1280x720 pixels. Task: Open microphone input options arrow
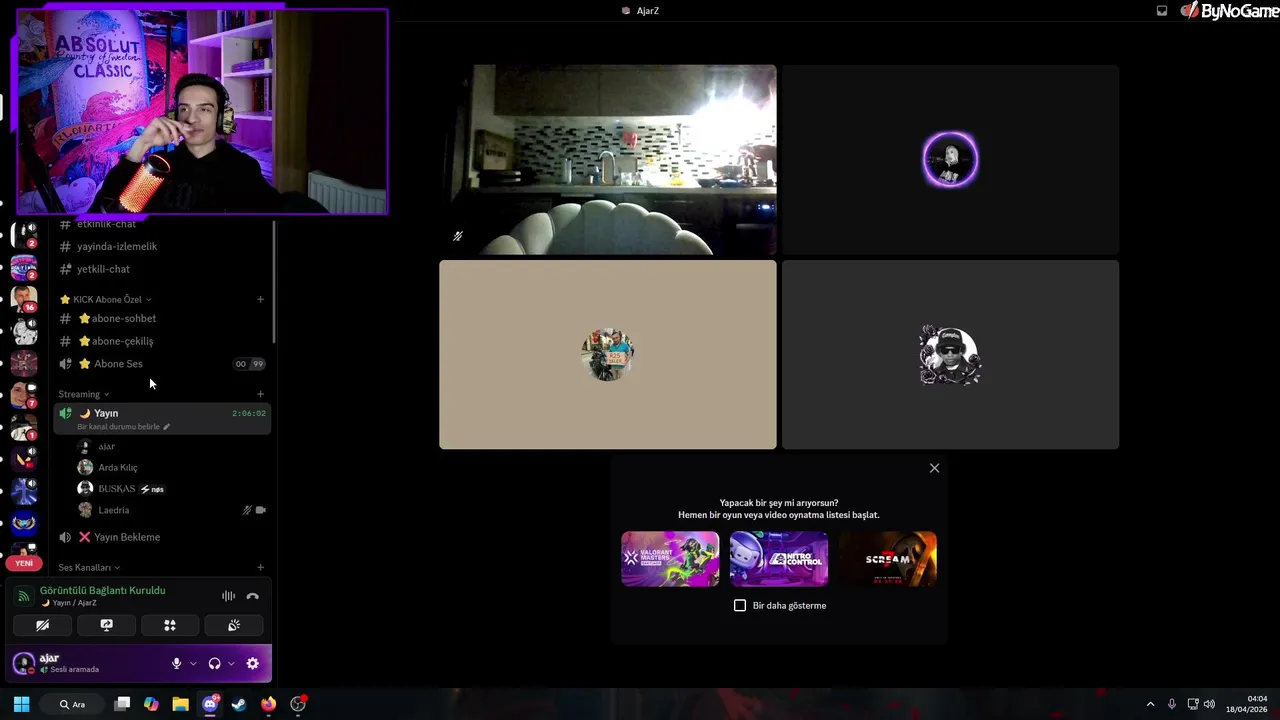pyautogui.click(x=193, y=663)
